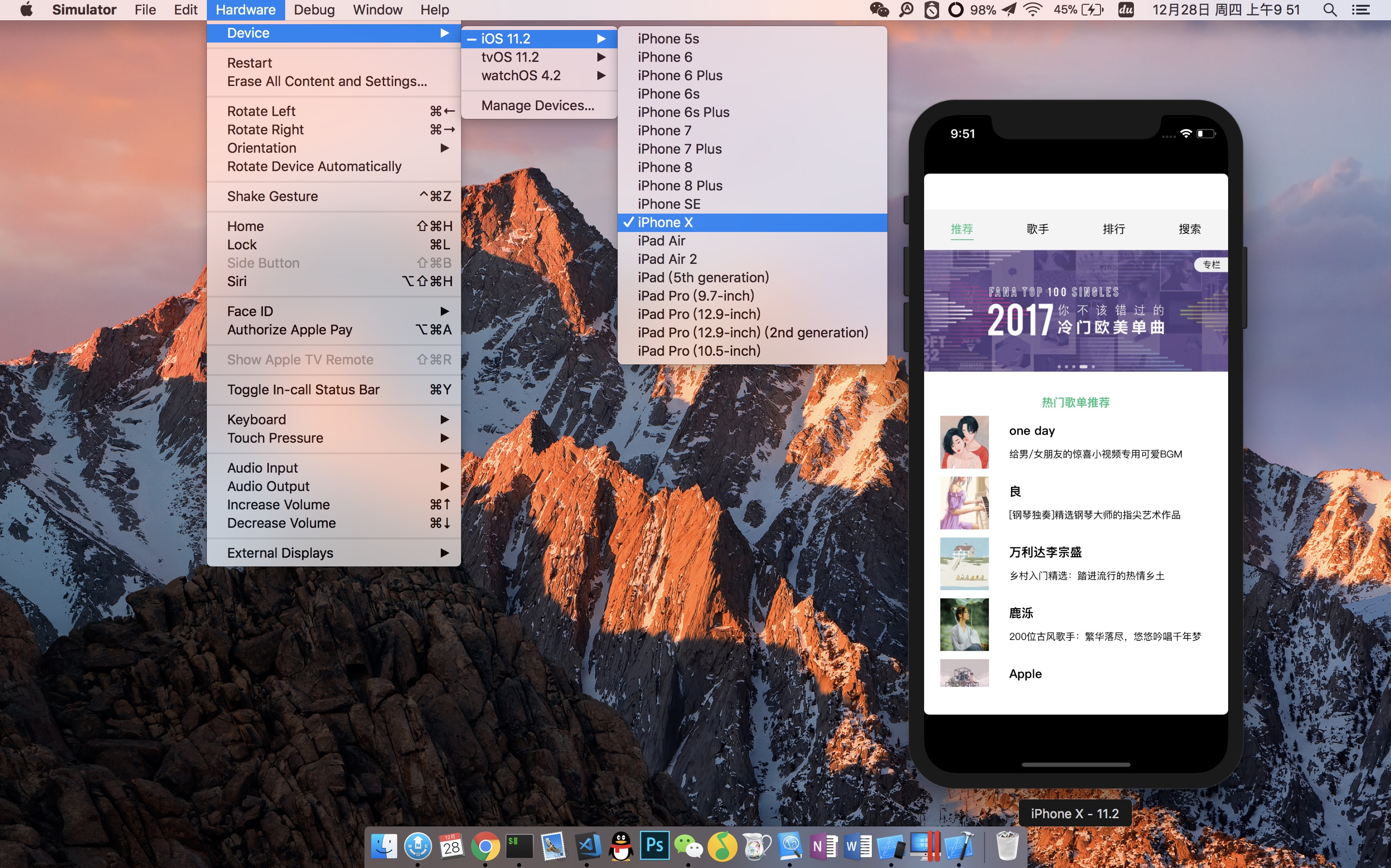Open the Debug menu
1391x868 pixels.
[314, 10]
